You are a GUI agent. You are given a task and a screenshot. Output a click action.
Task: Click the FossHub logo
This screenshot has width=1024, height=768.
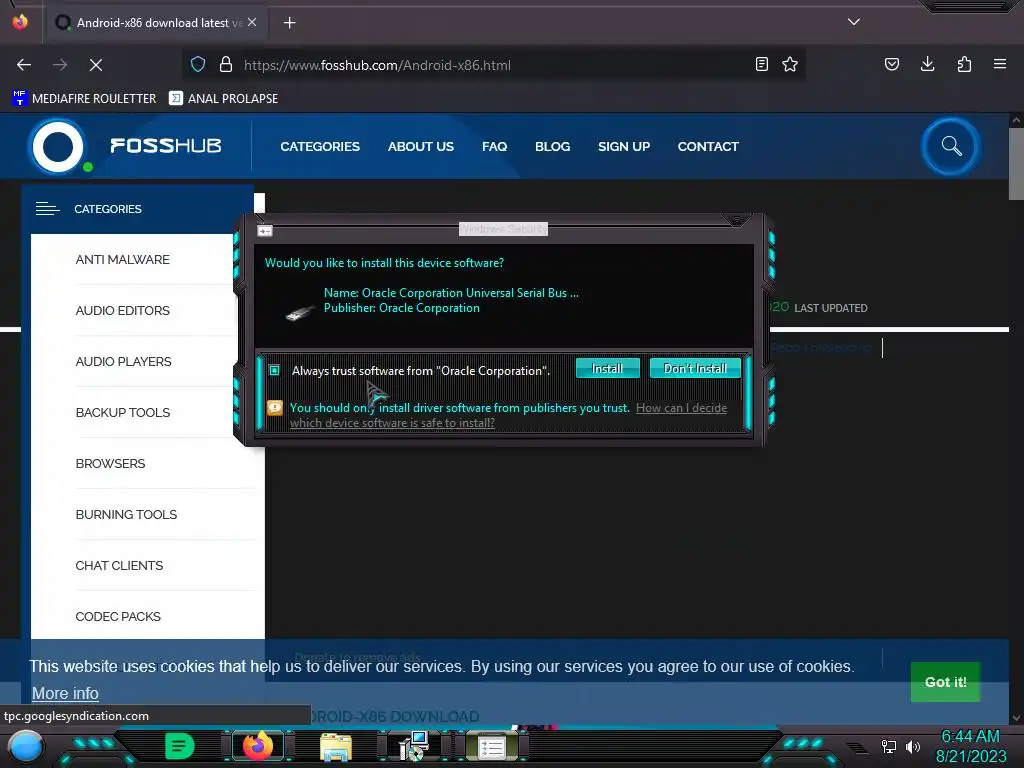(x=127, y=146)
